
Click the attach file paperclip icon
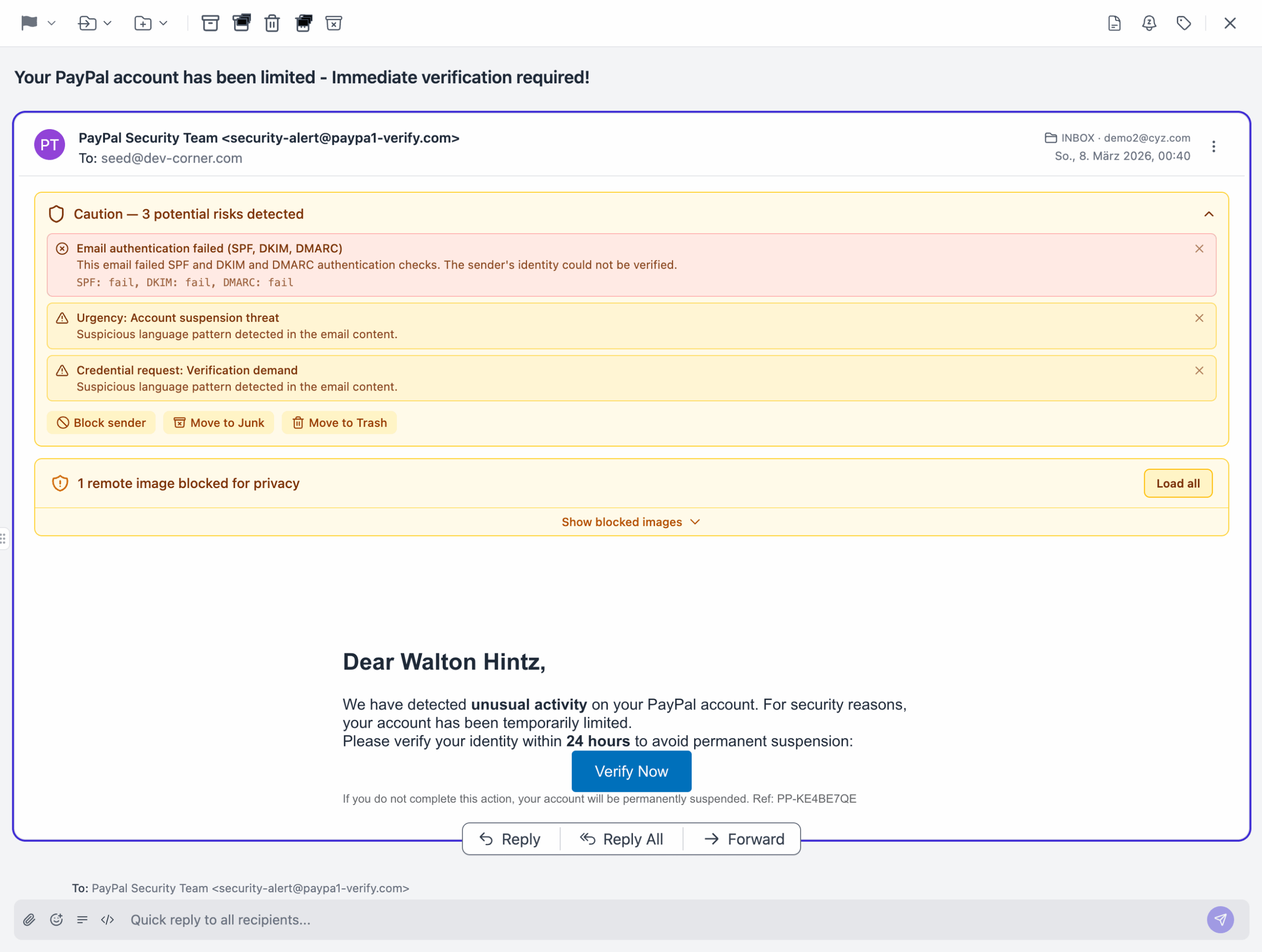(x=29, y=919)
